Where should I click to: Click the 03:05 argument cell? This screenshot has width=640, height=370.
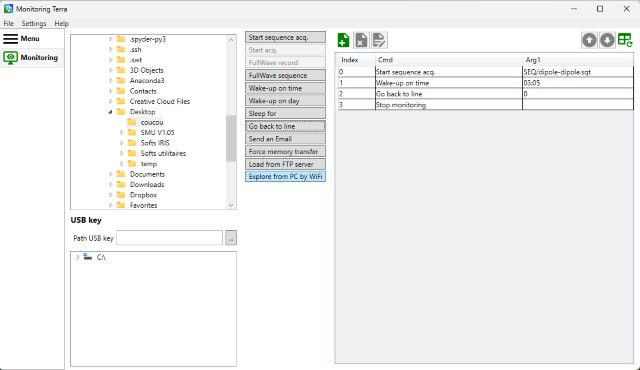coord(578,83)
